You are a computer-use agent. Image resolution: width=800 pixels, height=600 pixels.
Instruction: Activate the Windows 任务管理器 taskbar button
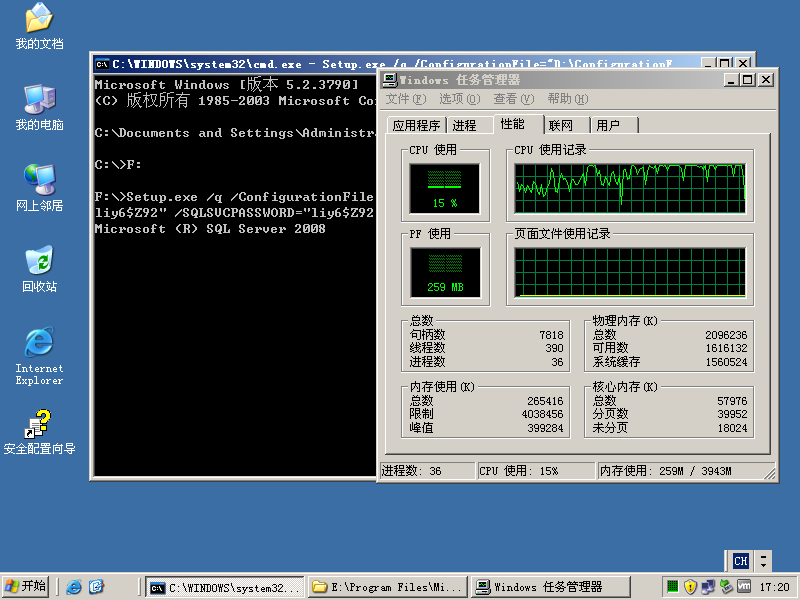click(x=551, y=587)
